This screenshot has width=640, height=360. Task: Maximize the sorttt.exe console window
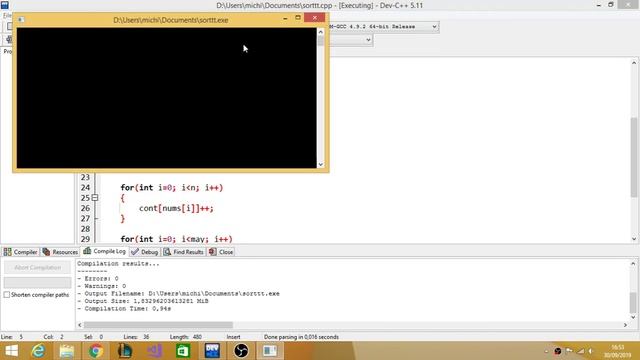coord(298,18)
